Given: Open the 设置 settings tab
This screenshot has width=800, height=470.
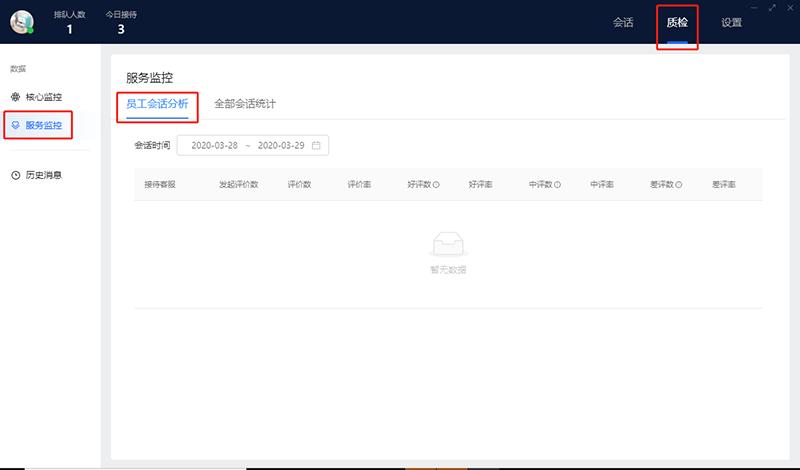Looking at the screenshot, I should click(x=731, y=22).
